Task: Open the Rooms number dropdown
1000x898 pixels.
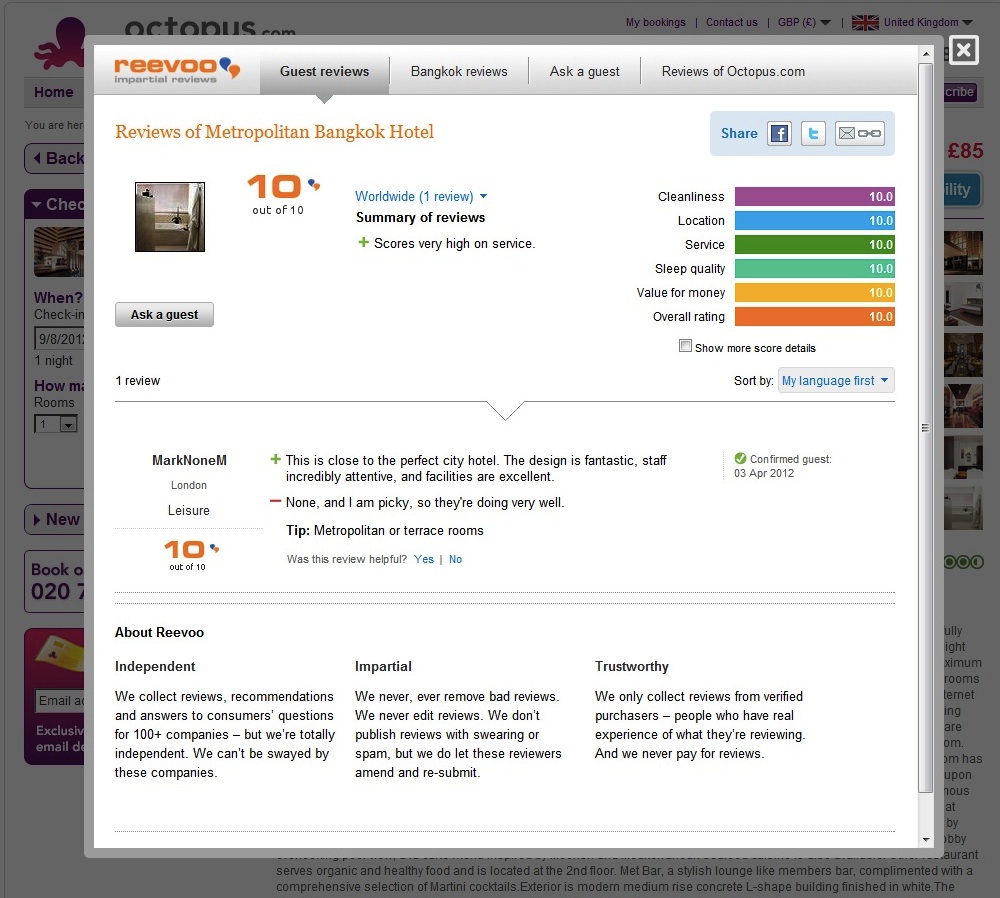Action: click(55, 424)
